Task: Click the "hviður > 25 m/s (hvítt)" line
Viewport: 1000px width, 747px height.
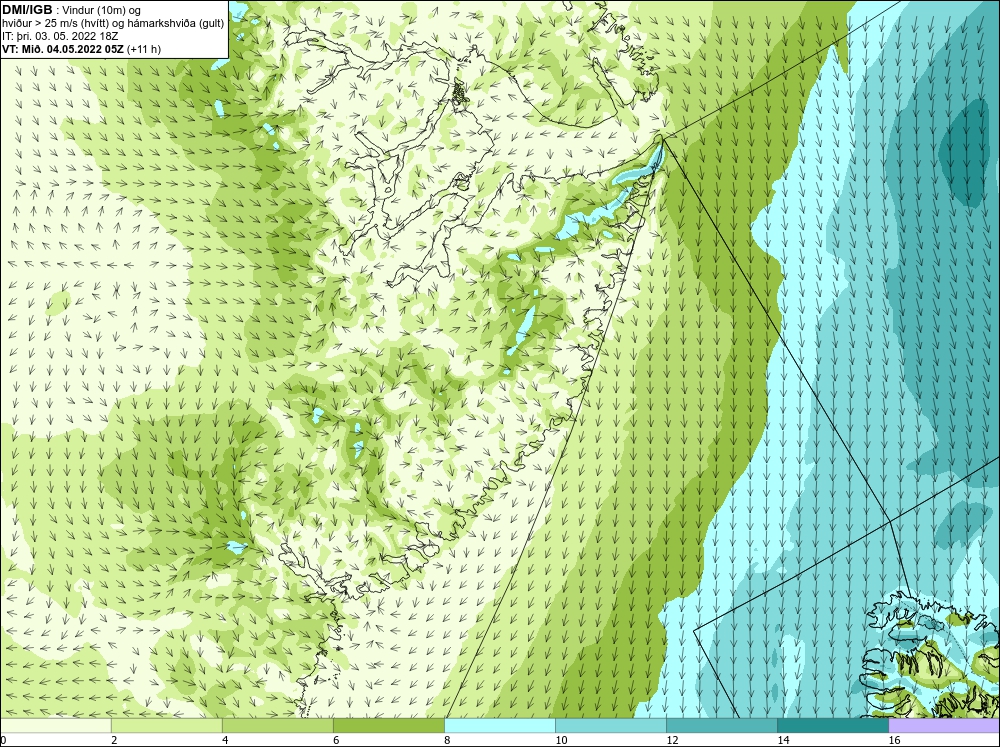Action: coord(55,24)
